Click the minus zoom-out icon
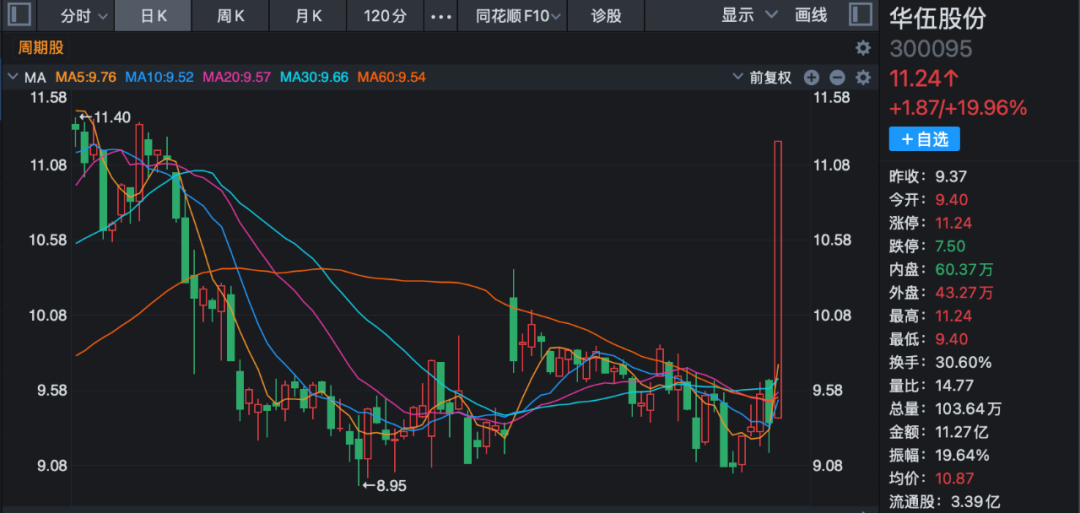Viewport: 1080px width, 513px height. click(x=837, y=77)
